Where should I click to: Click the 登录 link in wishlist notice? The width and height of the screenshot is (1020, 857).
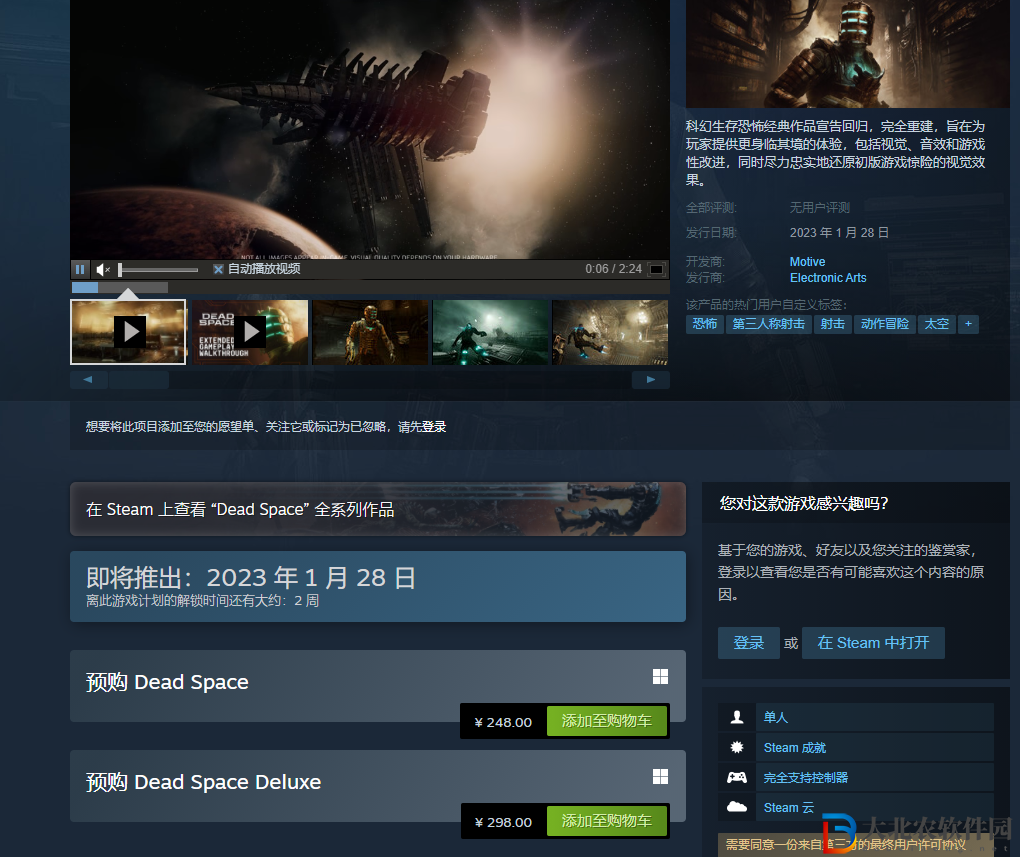[x=434, y=427]
